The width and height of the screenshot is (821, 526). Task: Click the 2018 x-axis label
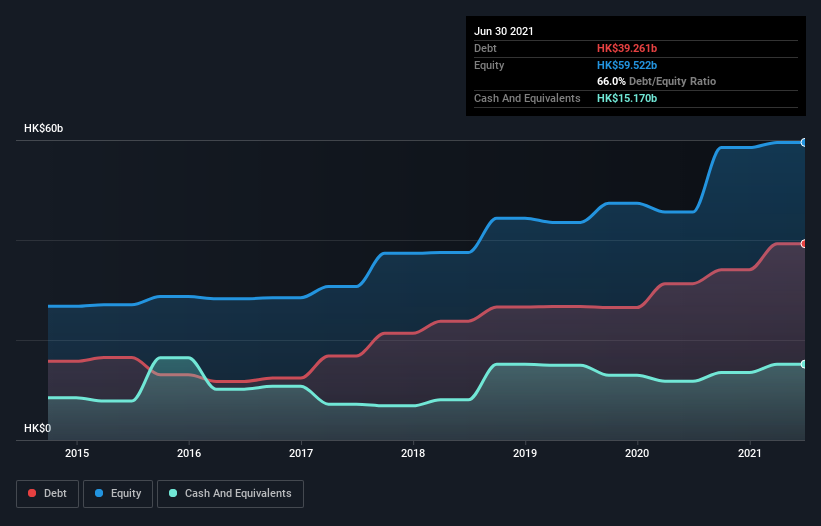413,453
